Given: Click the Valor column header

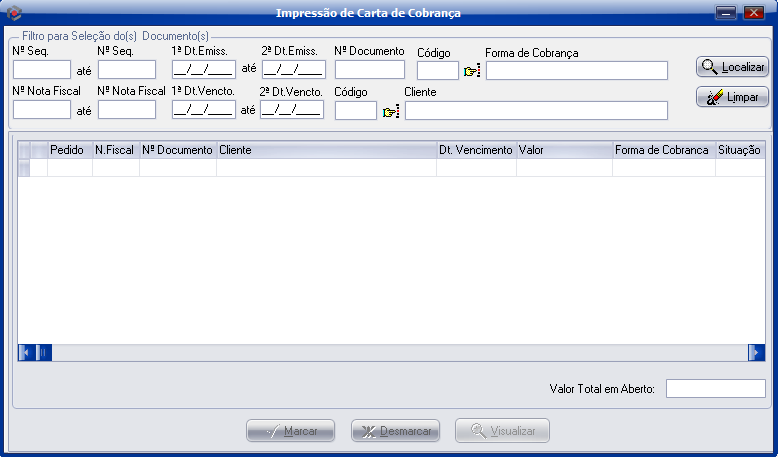Looking at the screenshot, I should pyautogui.click(x=564, y=150).
